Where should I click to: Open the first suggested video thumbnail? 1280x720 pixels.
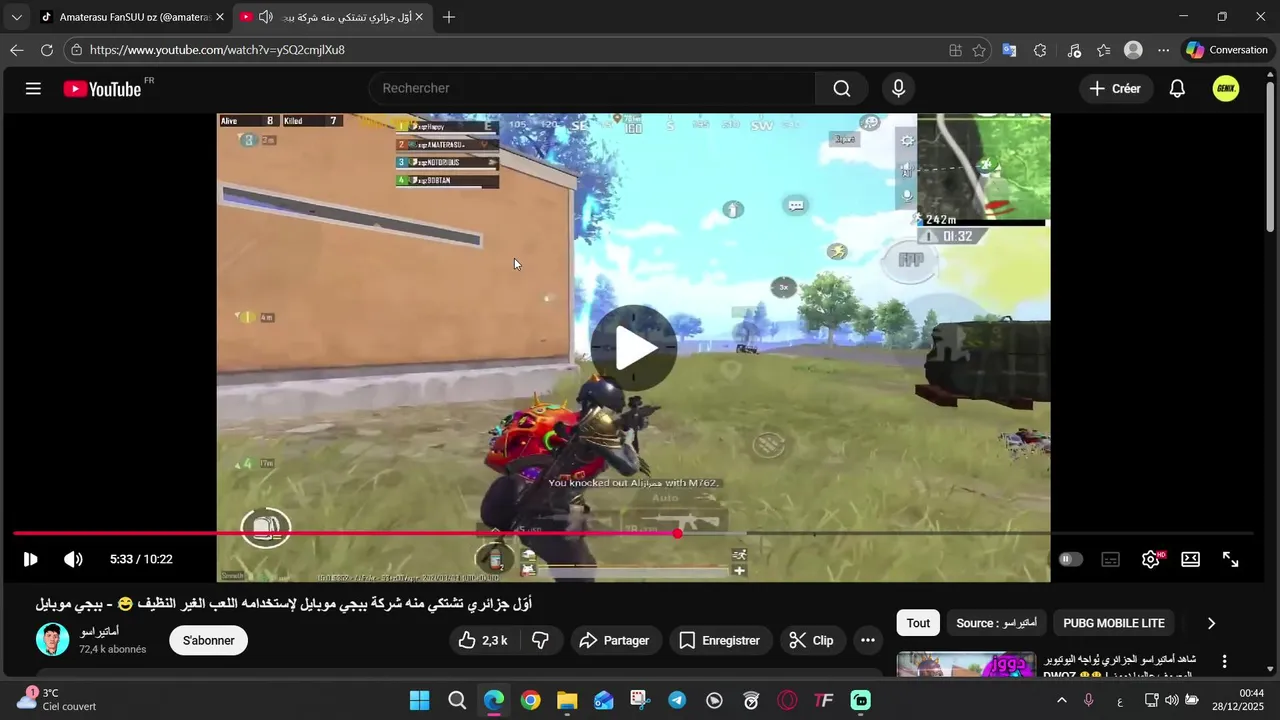point(967,665)
